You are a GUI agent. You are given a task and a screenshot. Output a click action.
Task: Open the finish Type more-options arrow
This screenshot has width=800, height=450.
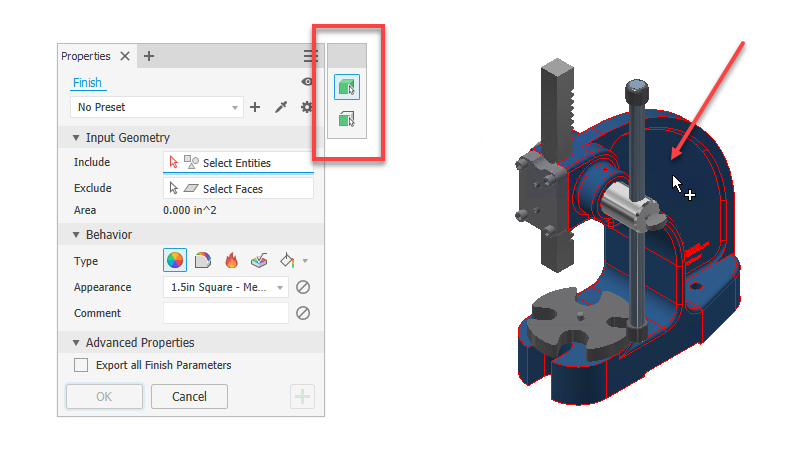pos(305,261)
